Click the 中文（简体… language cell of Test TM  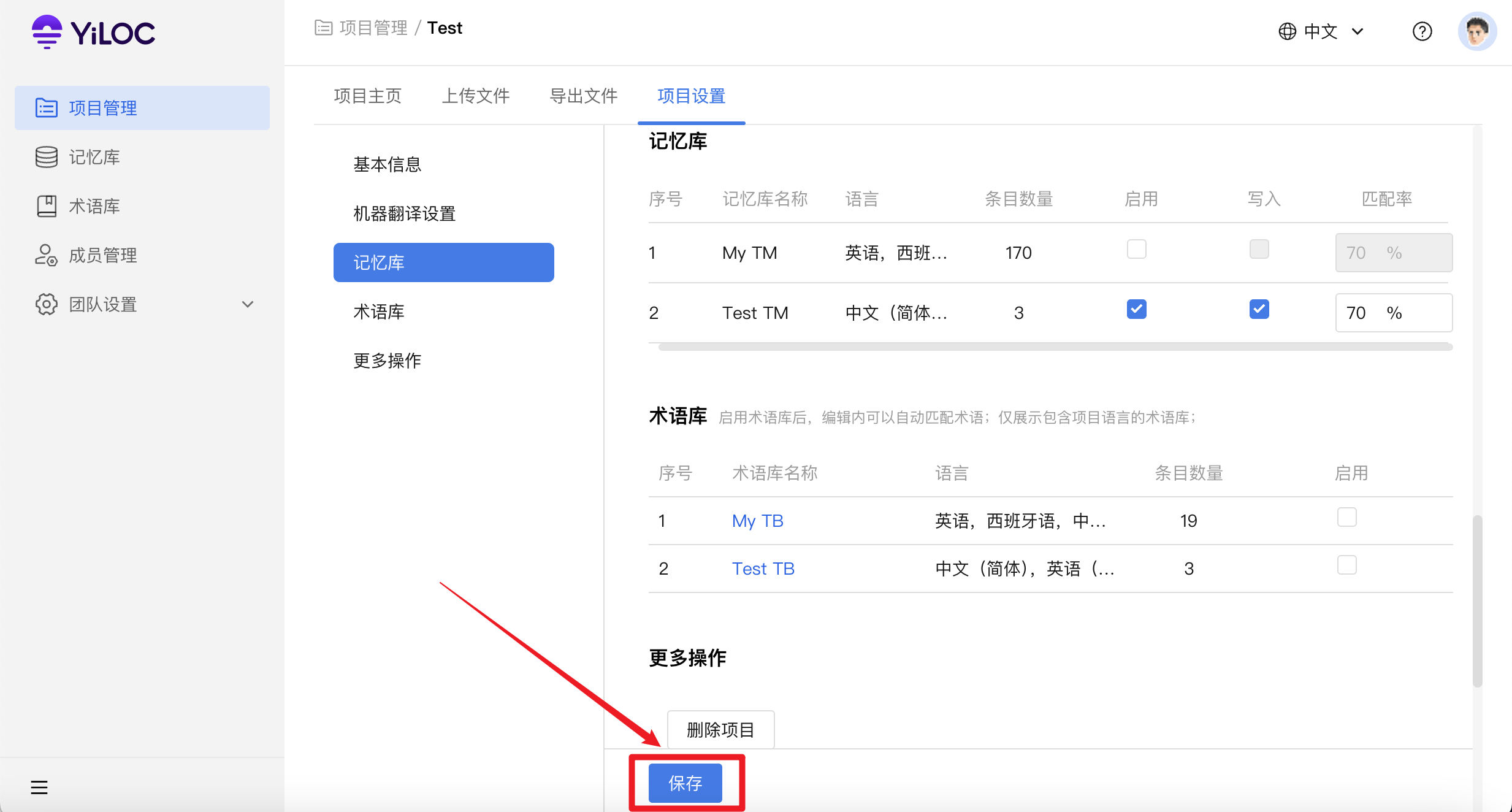tap(896, 313)
